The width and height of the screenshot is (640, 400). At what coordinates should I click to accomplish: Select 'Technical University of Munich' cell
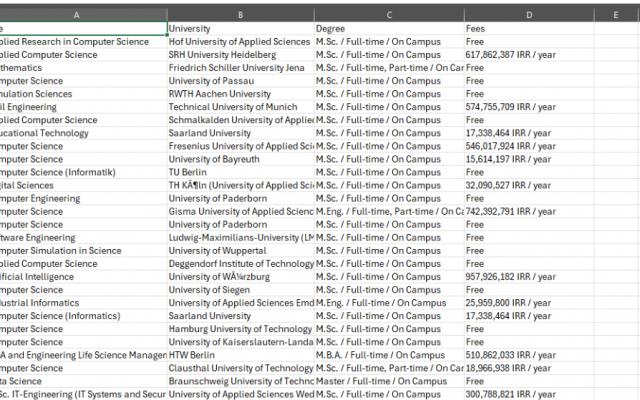[241, 107]
